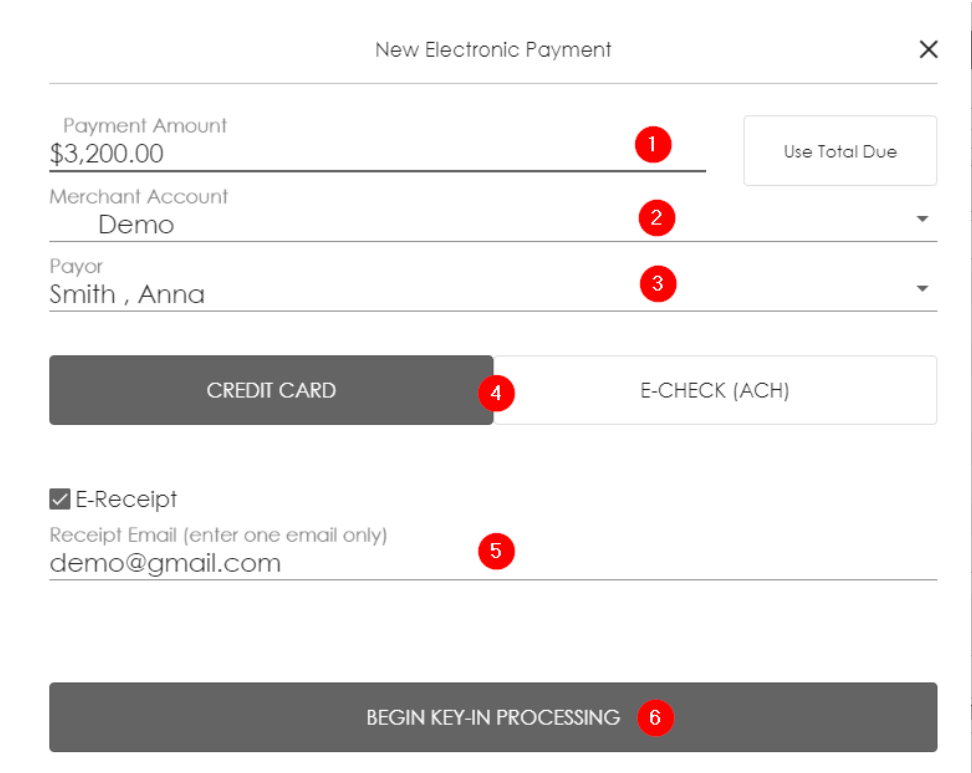Click the red number 2 marker
This screenshot has width=972, height=773.
(x=656, y=217)
